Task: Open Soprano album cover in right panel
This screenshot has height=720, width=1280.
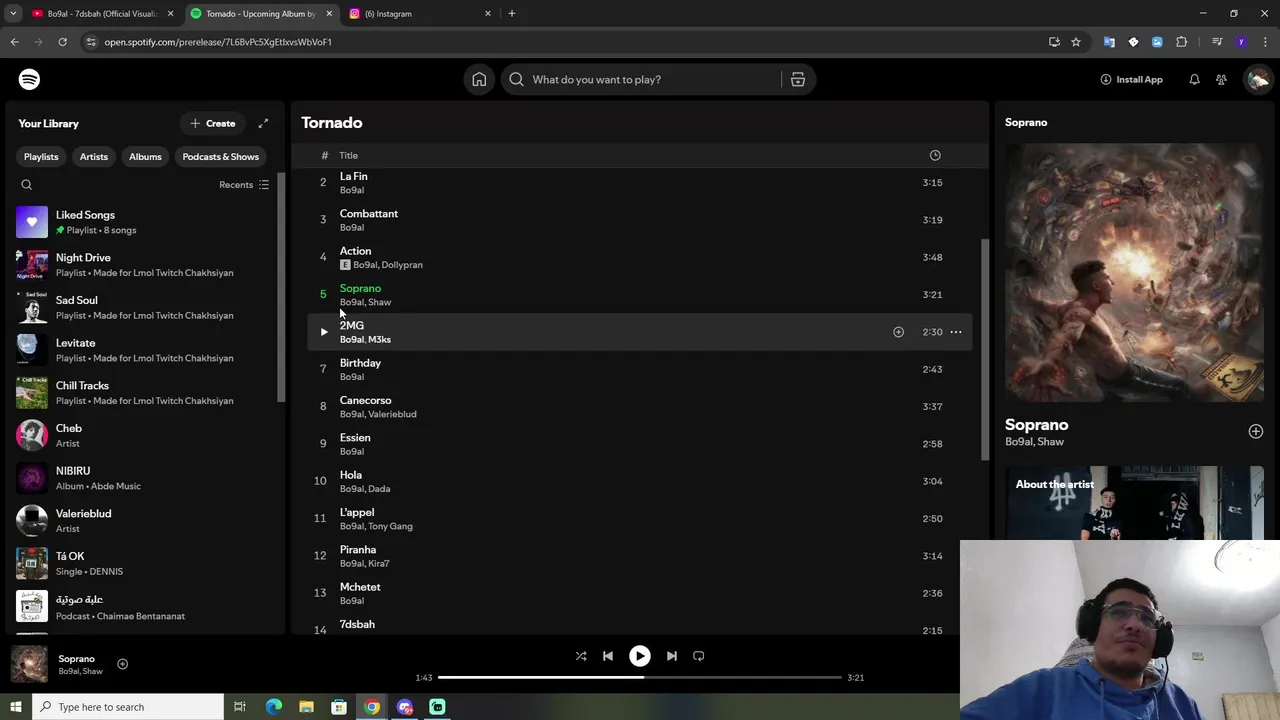Action: pos(1134,272)
